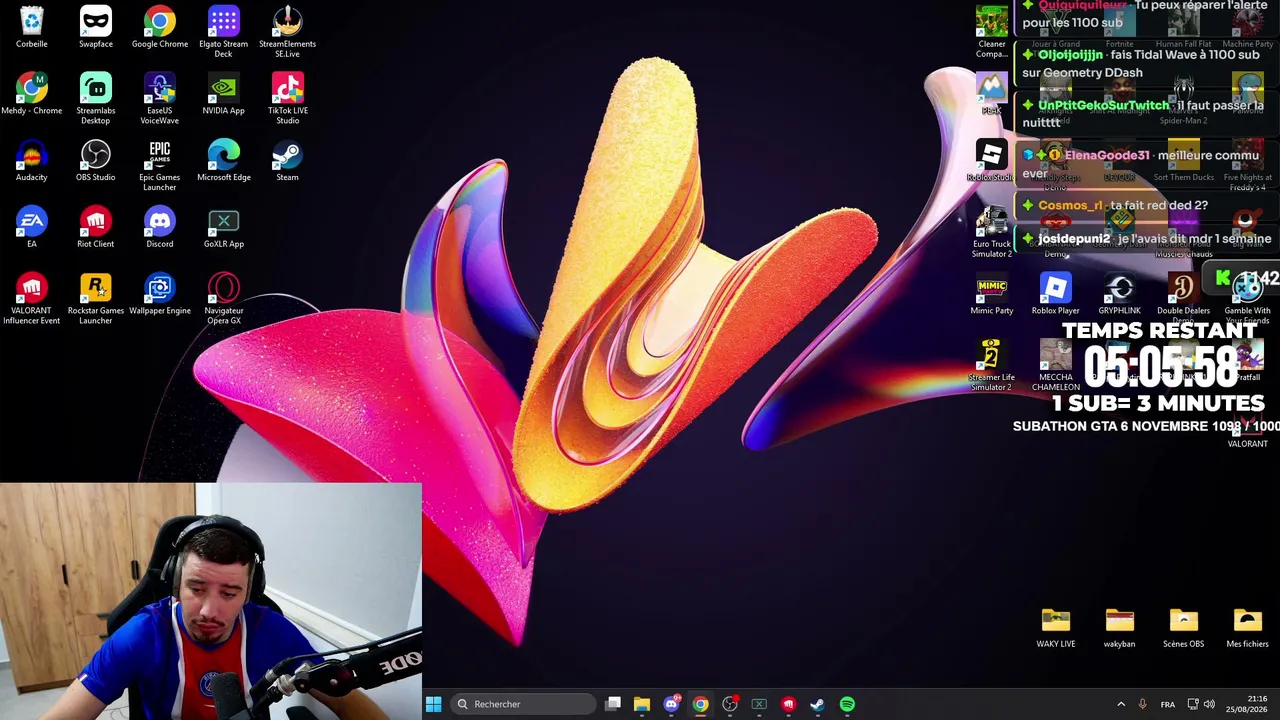Launch MECCHA CHAMELEON desktop shortcut
Viewport: 1280px width, 720px height.
click(1056, 366)
